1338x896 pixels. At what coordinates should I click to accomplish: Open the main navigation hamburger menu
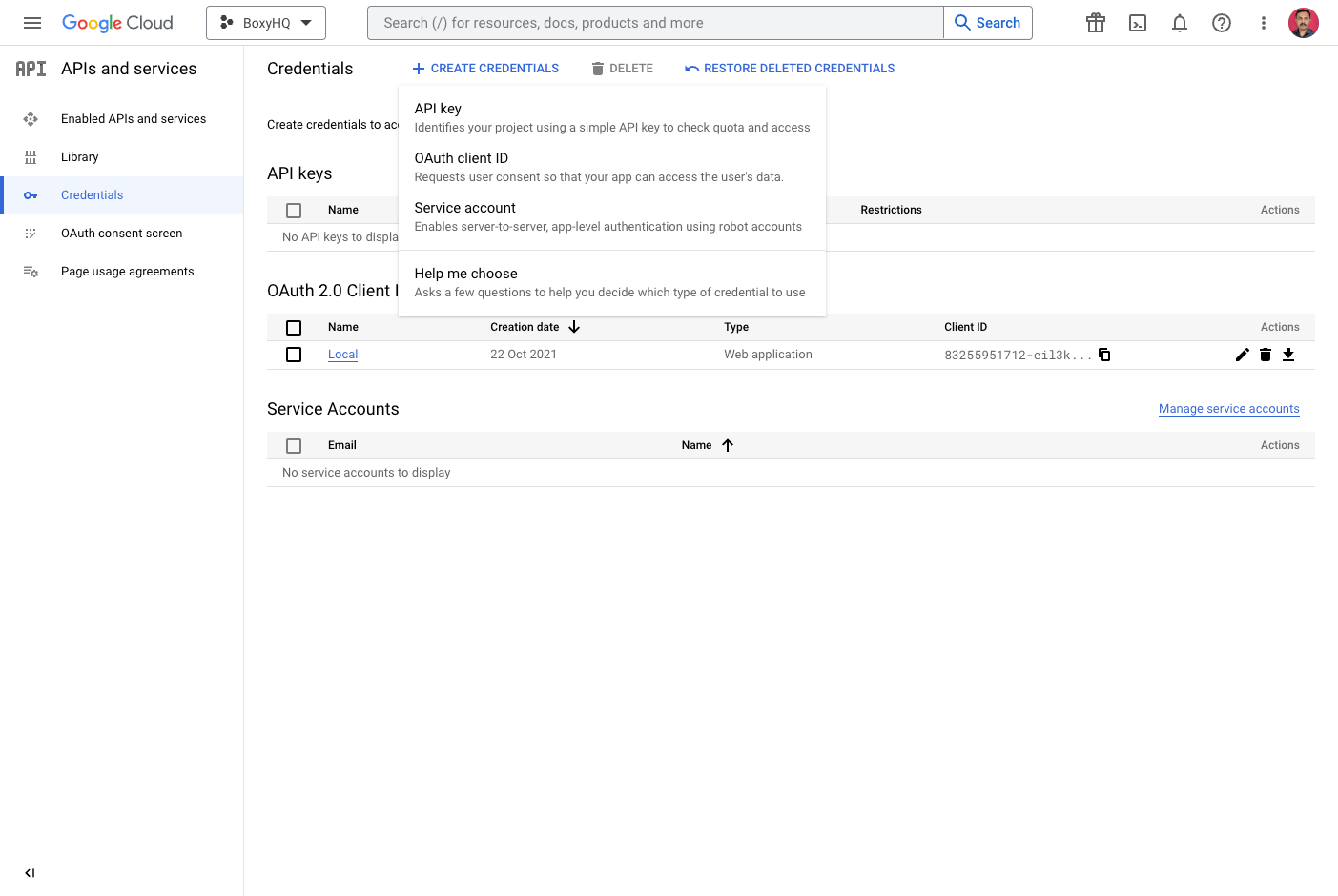pos(31,22)
